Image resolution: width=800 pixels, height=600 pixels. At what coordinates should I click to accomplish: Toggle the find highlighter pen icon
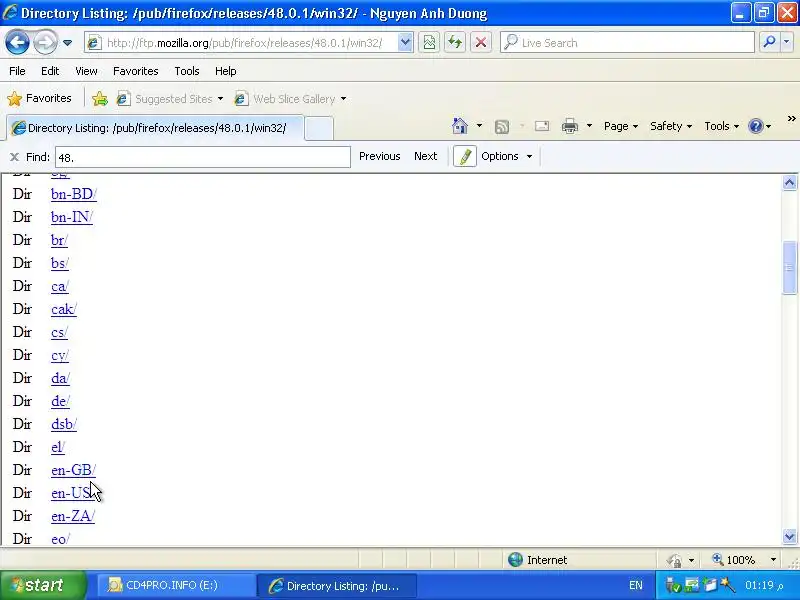pos(465,156)
